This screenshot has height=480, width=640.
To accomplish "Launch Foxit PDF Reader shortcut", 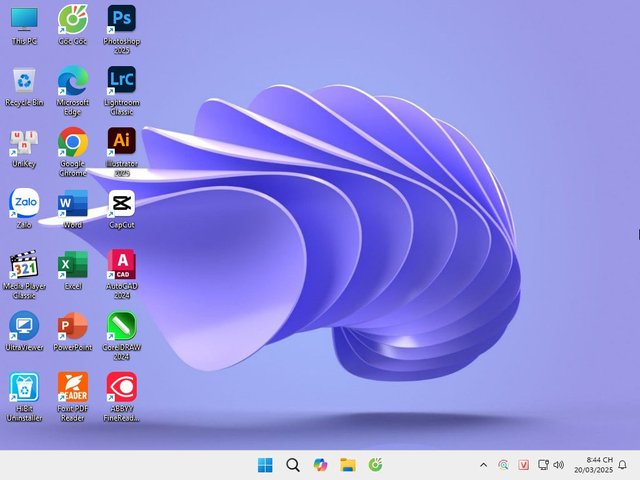I will [73, 397].
